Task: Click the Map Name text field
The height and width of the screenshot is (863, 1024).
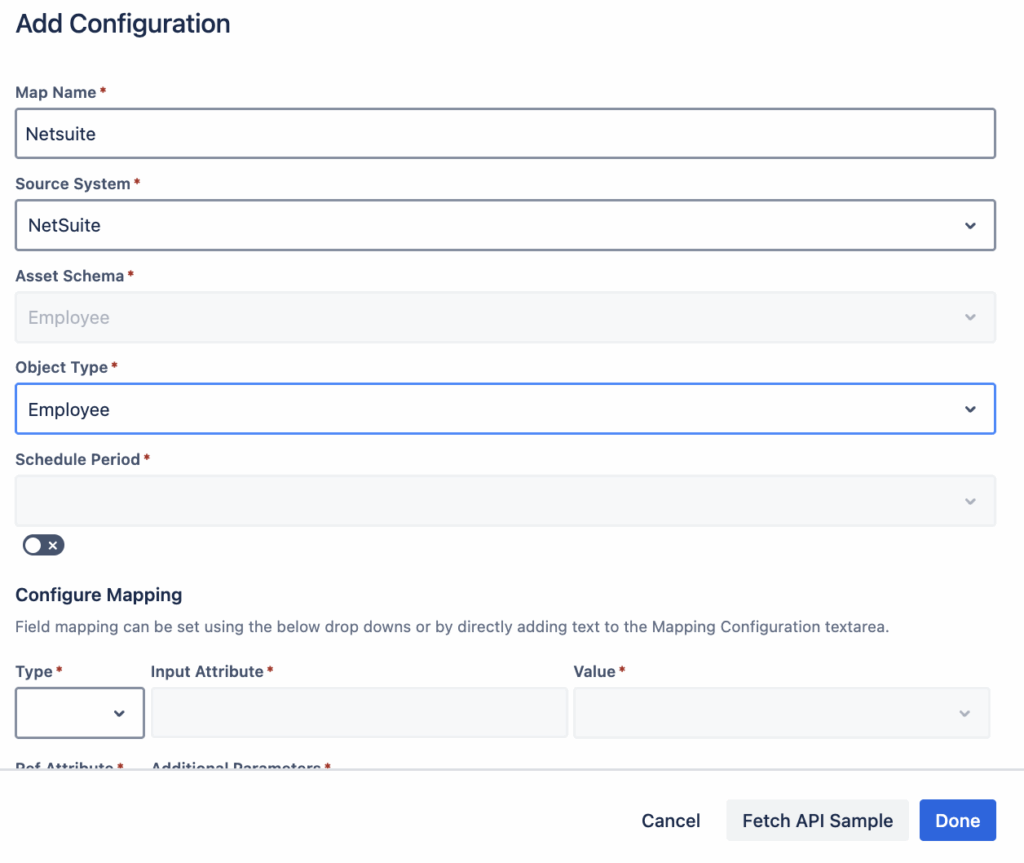Action: 505,134
